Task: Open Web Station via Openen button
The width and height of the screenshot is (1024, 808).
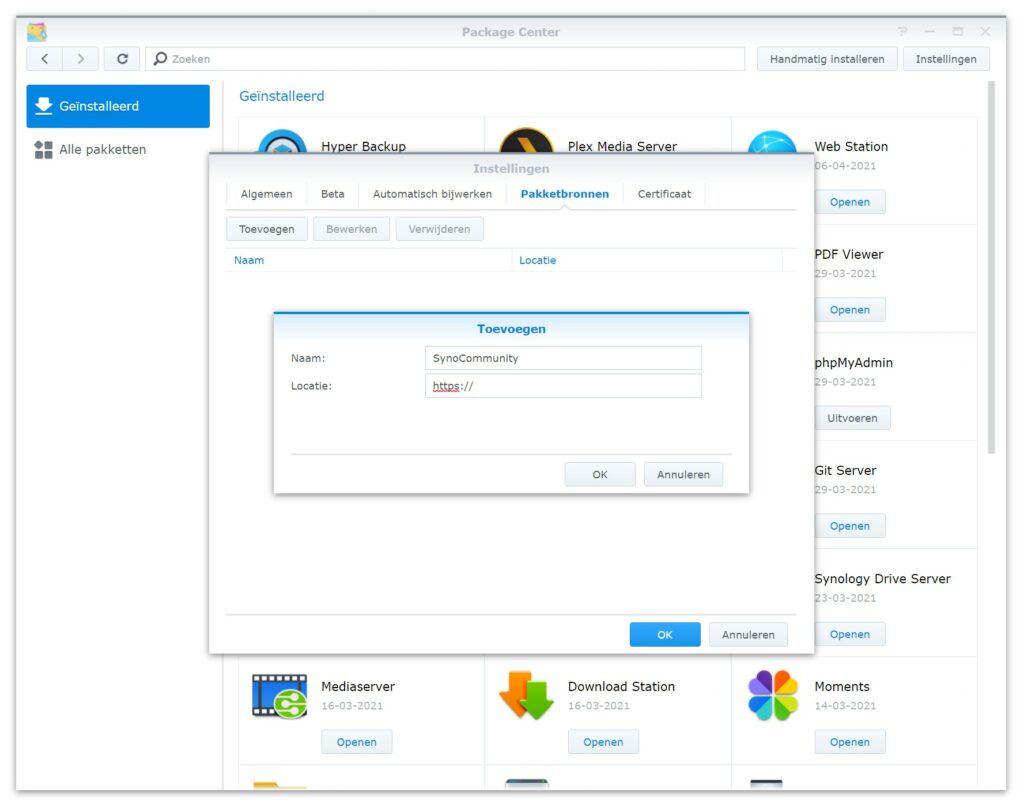Action: 850,202
